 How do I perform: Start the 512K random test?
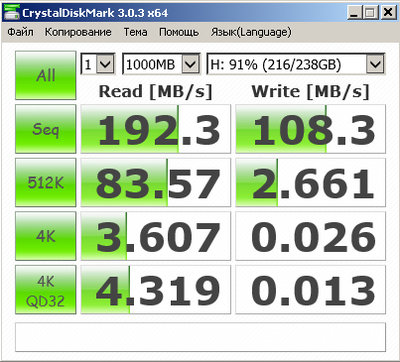(46, 182)
